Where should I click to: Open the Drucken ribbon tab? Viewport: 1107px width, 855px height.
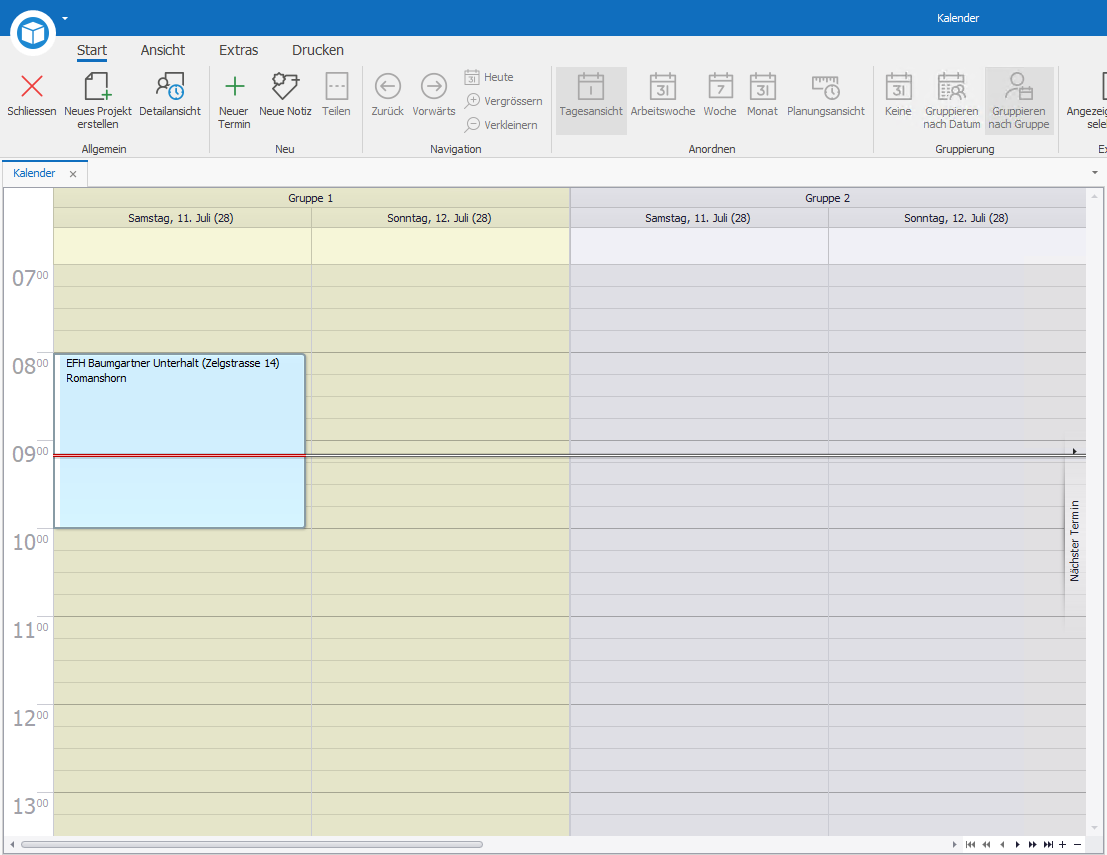318,50
